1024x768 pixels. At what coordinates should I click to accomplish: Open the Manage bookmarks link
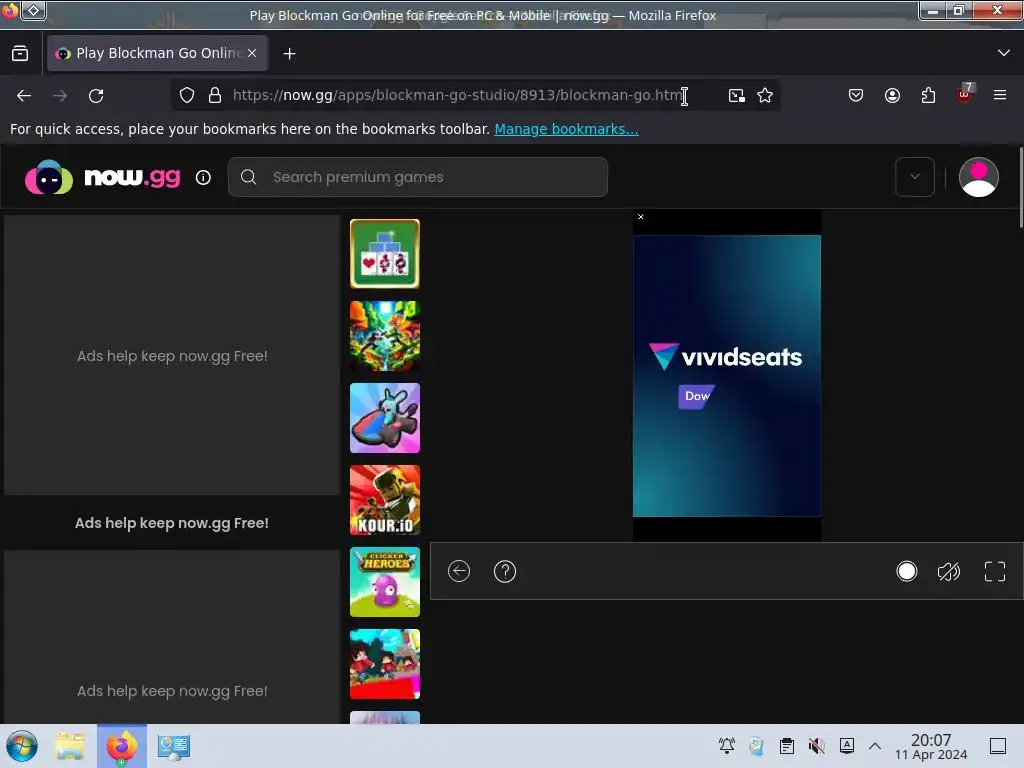tap(566, 129)
